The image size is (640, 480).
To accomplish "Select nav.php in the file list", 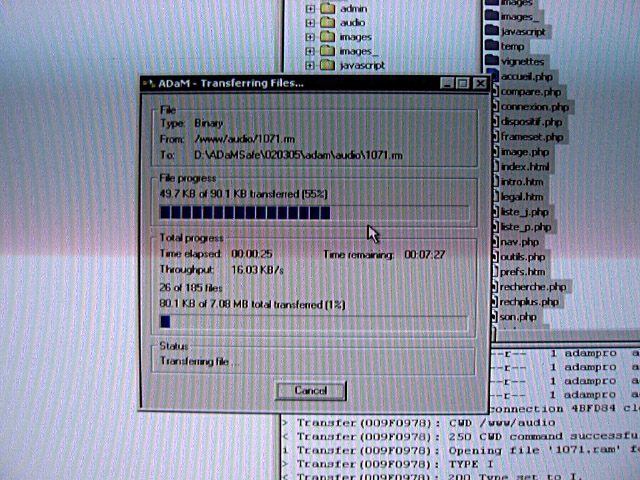I will click(520, 242).
